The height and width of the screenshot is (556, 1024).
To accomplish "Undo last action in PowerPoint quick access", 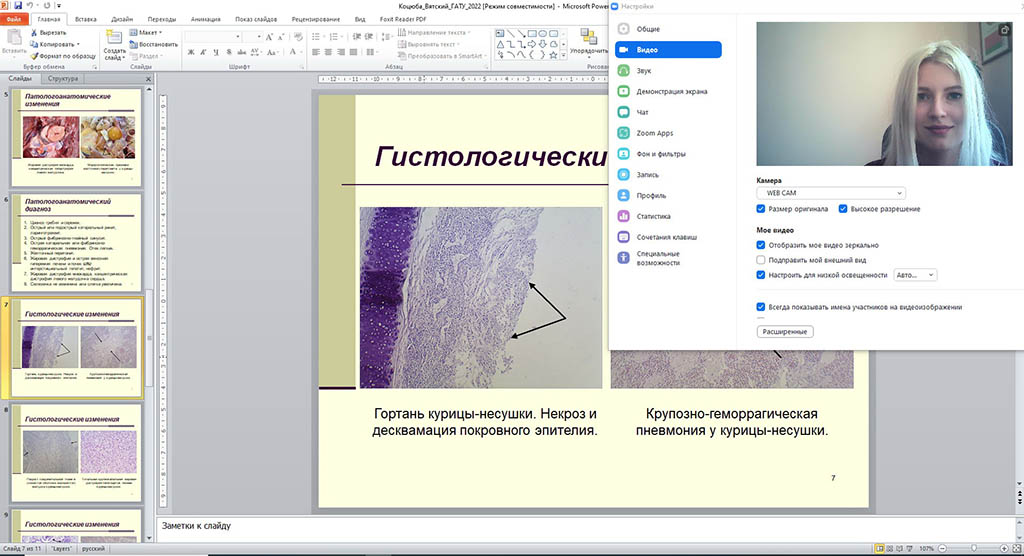I will click(29, 5).
